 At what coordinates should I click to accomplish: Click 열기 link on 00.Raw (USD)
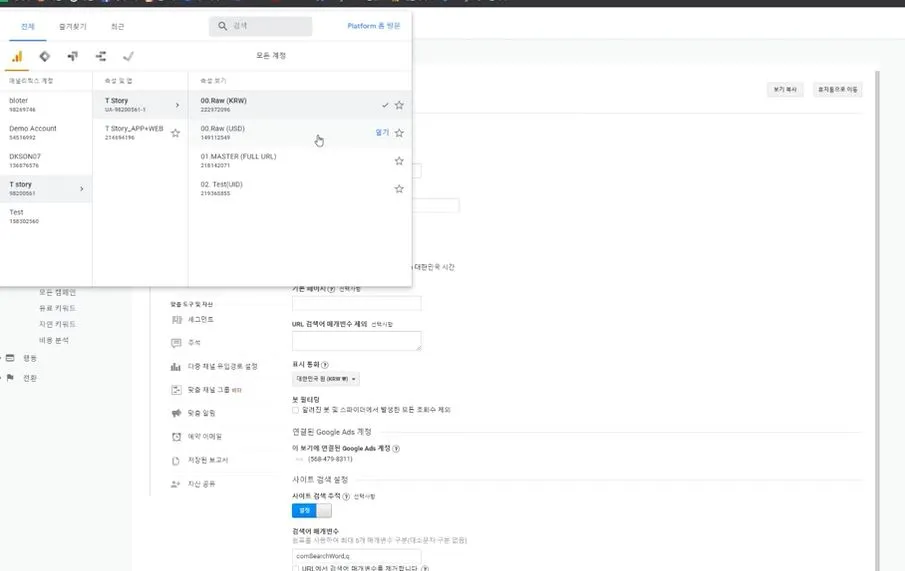coord(382,133)
